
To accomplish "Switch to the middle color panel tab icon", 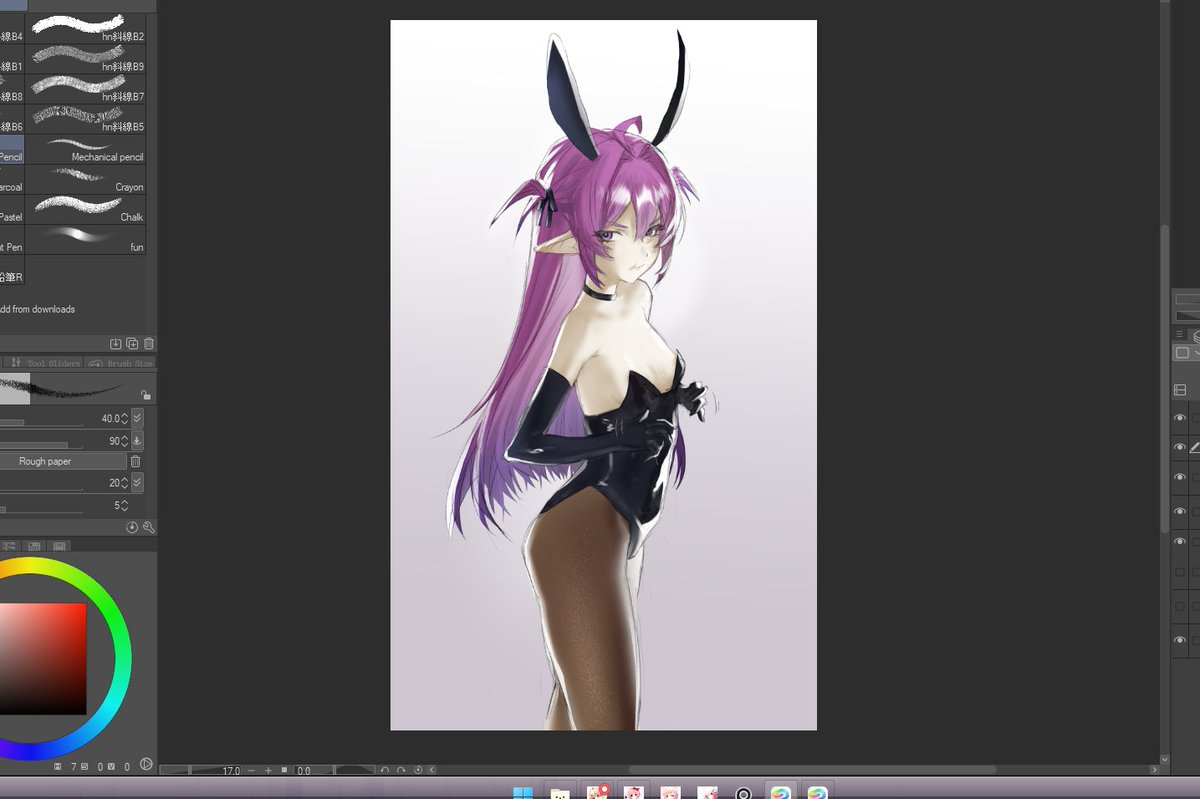I will [34, 546].
